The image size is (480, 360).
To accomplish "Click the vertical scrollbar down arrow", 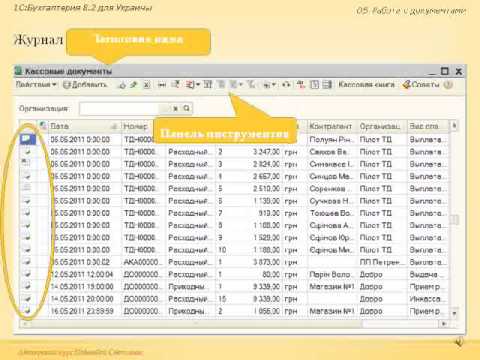I will click(454, 313).
